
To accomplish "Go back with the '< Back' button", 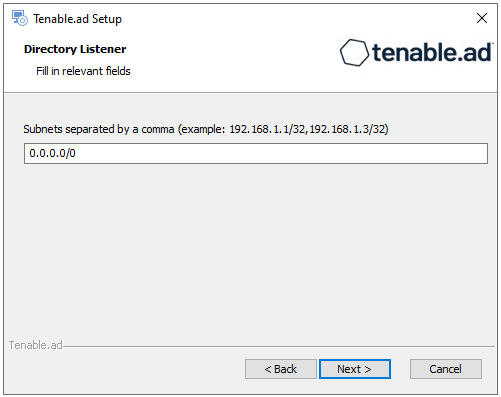I will [281, 369].
